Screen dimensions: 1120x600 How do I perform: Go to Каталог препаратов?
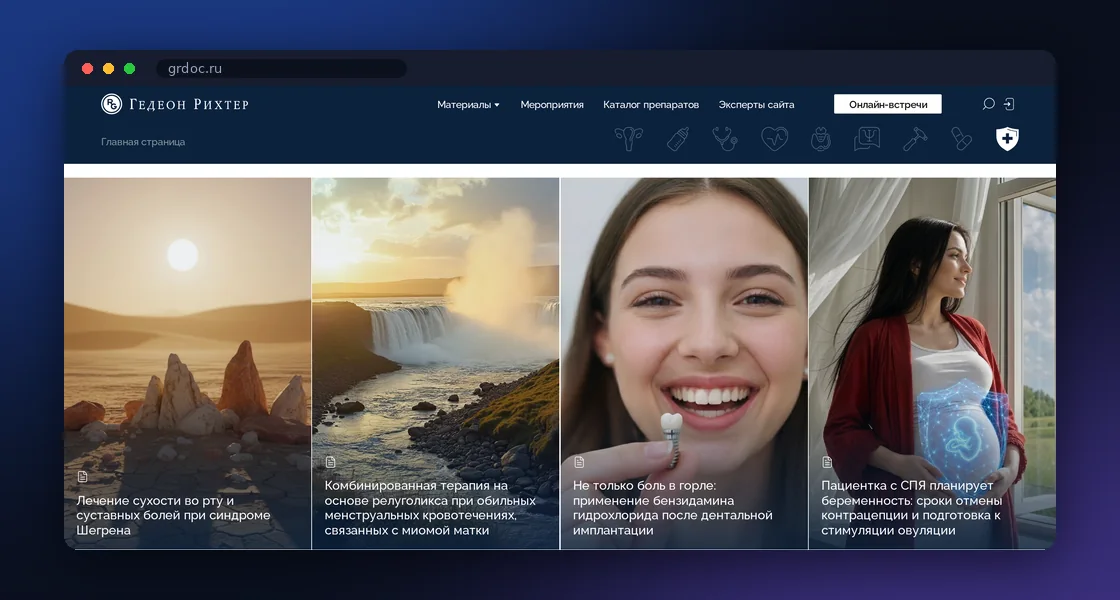[651, 104]
